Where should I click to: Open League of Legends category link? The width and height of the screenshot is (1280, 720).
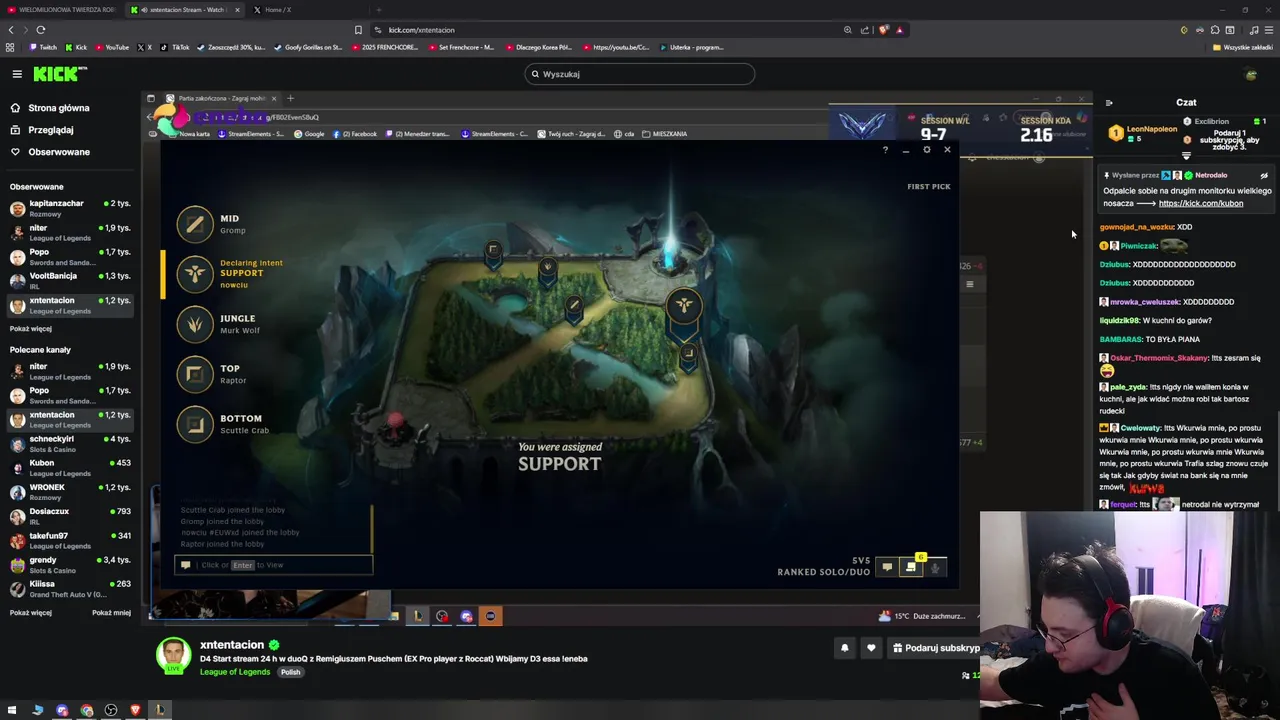(x=235, y=672)
